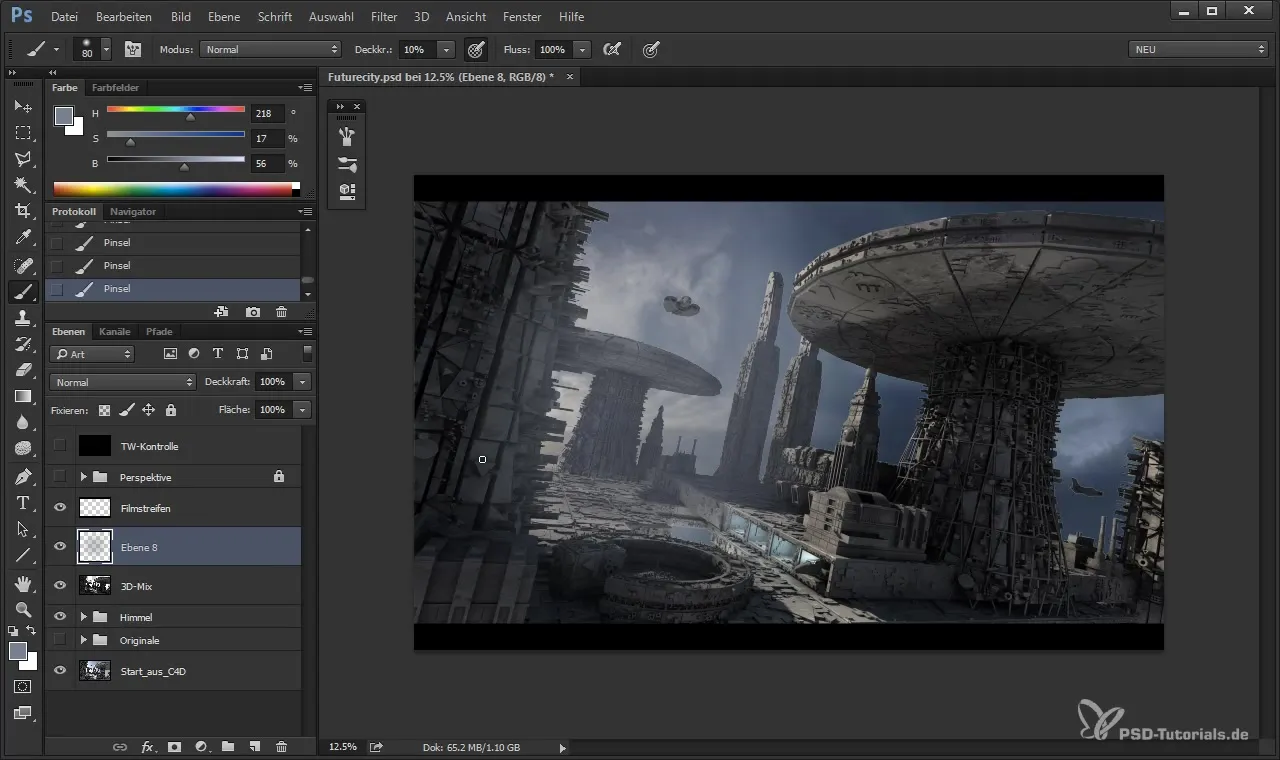Select the Pen tool

(x=22, y=476)
